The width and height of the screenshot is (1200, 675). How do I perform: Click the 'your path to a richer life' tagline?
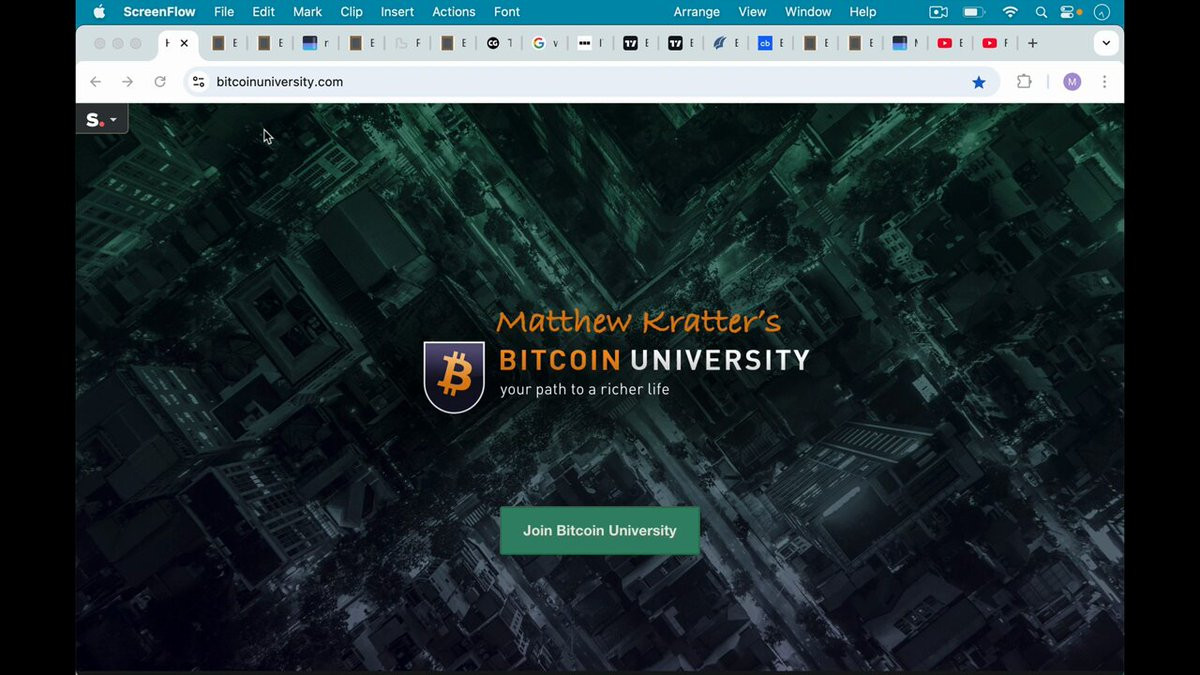click(x=585, y=389)
